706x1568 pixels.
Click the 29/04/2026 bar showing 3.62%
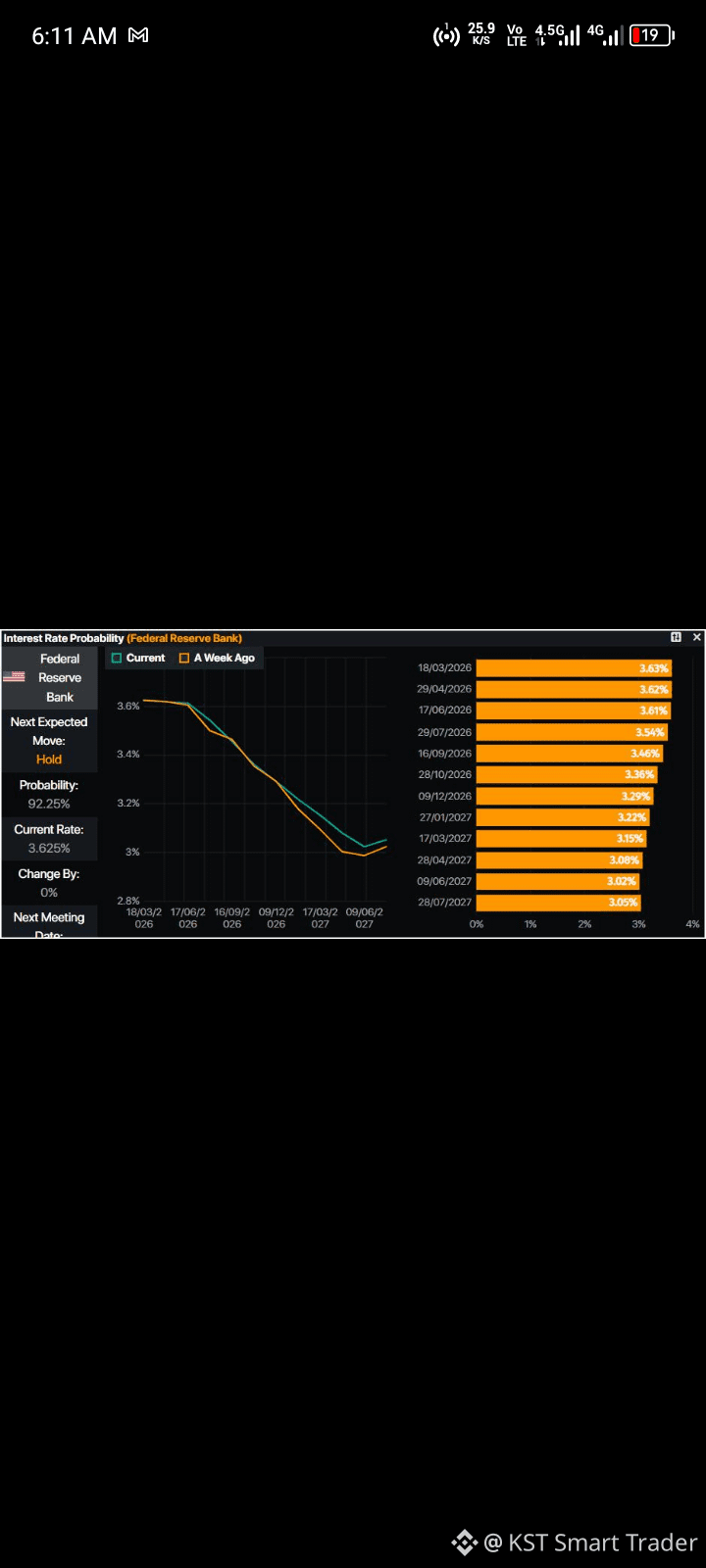[x=574, y=690]
